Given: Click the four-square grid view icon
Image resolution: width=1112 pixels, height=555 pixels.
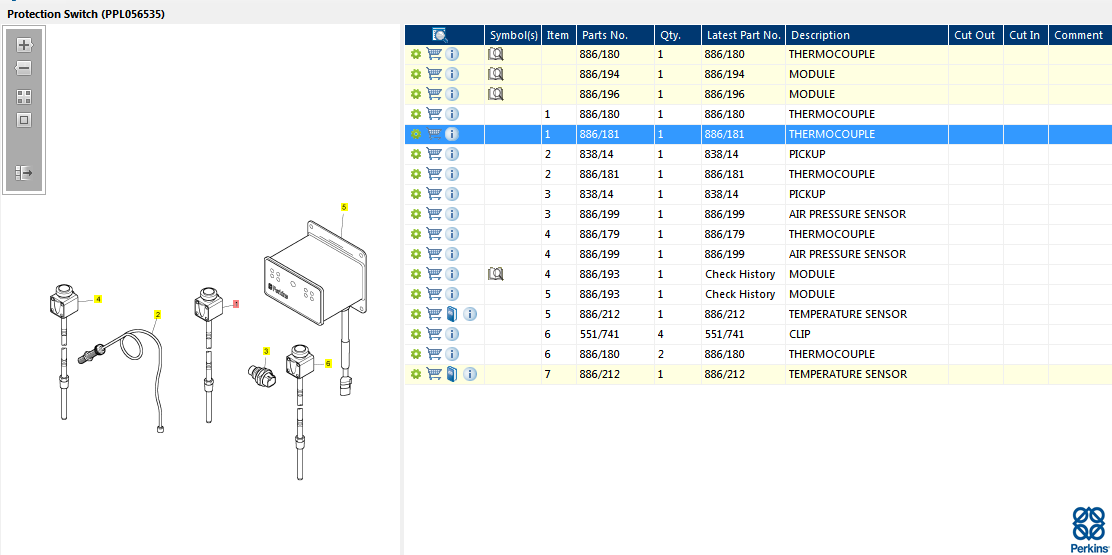Looking at the screenshot, I should (24, 97).
